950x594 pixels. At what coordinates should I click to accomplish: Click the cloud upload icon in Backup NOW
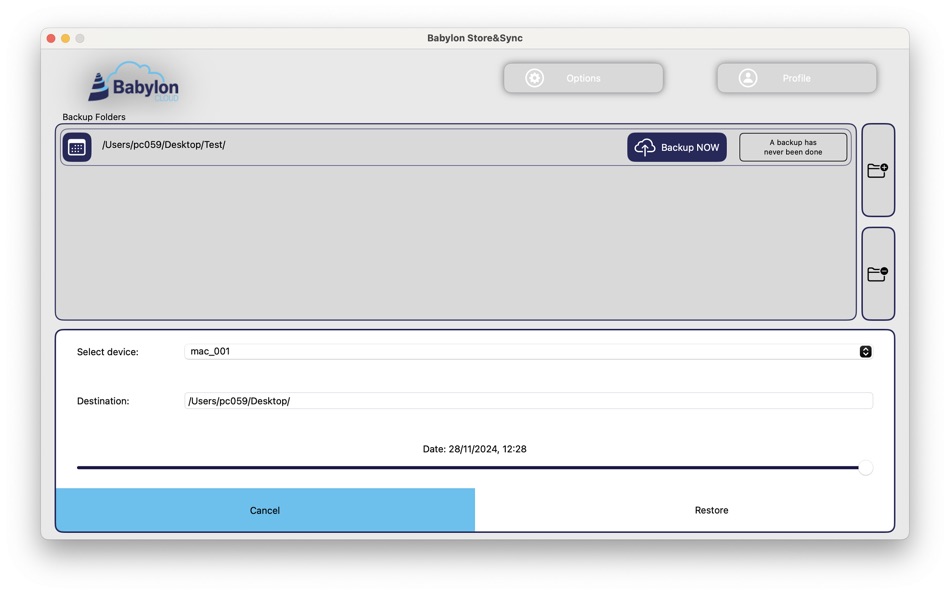tap(645, 147)
